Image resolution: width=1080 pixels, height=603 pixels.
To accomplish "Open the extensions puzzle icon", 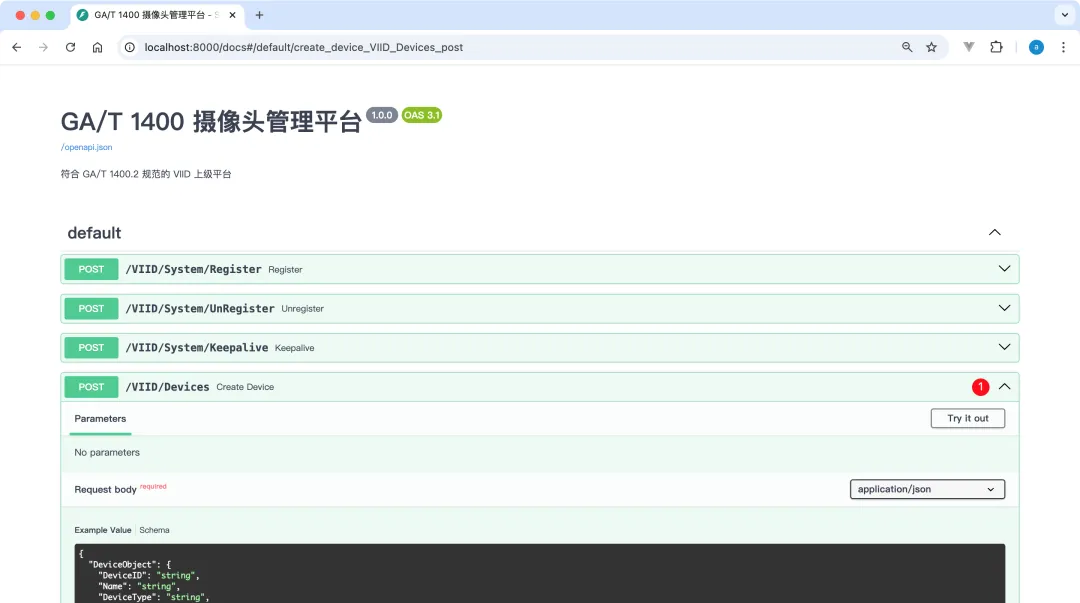I will click(996, 47).
